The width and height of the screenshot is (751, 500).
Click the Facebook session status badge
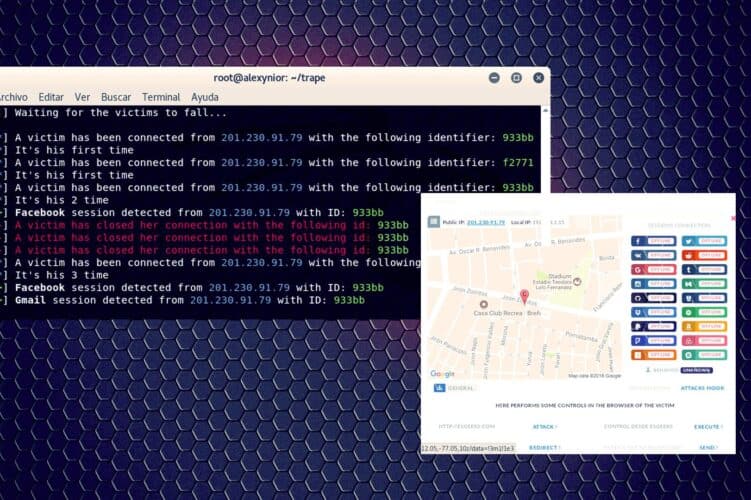click(x=653, y=241)
